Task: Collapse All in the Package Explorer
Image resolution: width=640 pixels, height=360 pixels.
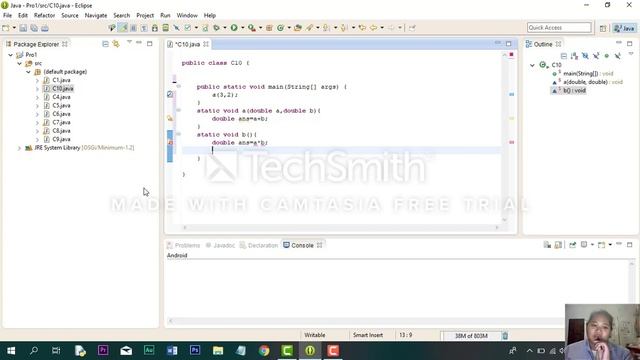Action: 105,44
